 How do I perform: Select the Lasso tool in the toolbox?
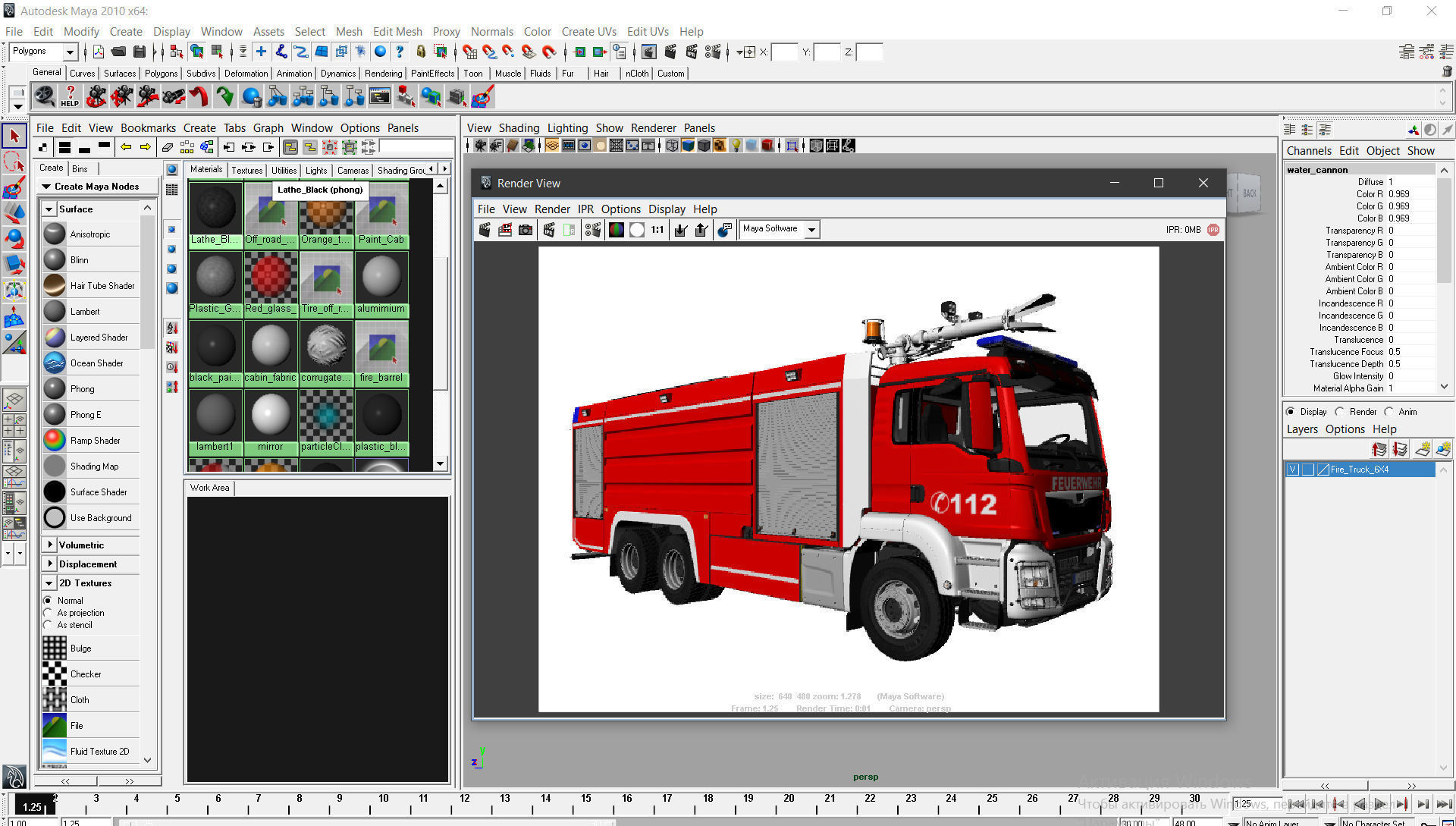coord(14,162)
